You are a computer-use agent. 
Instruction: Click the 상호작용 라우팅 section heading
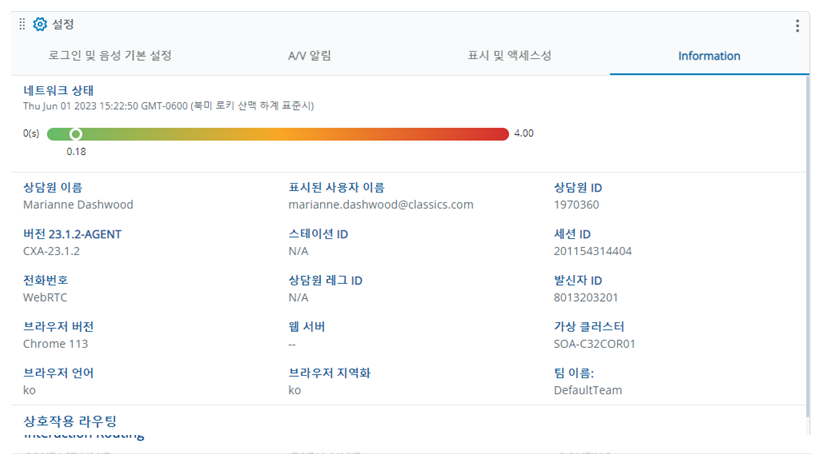click(70, 421)
